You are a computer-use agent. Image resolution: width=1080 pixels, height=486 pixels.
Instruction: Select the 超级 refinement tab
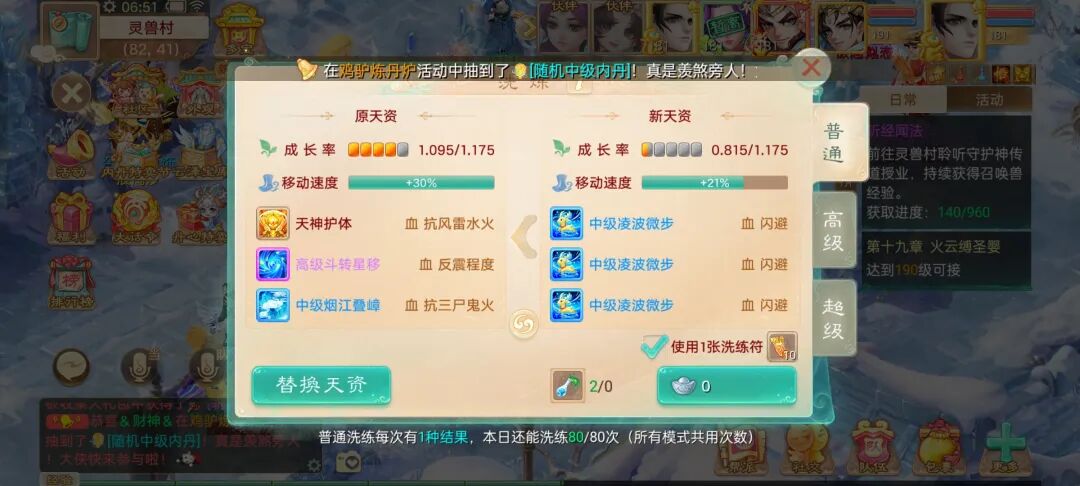tap(833, 319)
